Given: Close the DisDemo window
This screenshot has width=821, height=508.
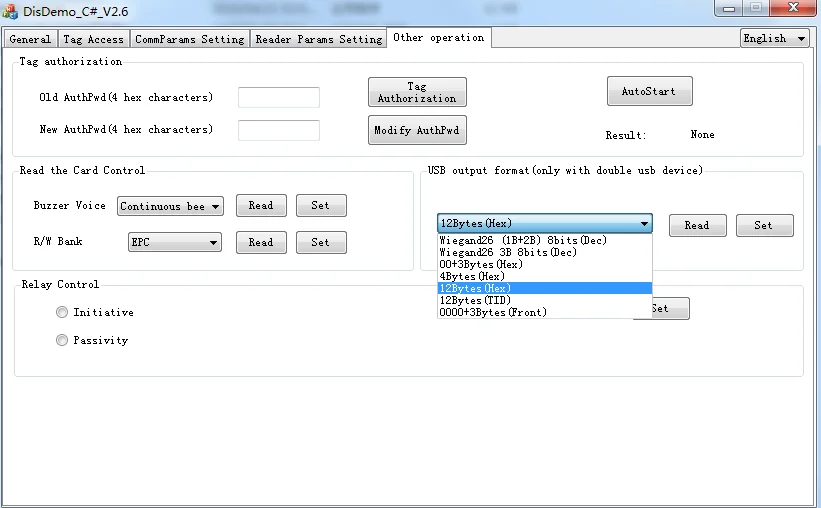Looking at the screenshot, I should 793,8.
